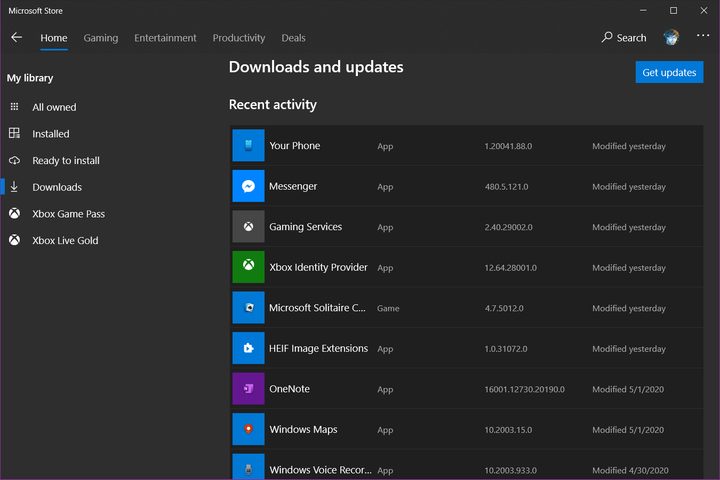Viewport: 720px width, 480px height.
Task: Click version number 10.2003.15.0
Action: 508,430
